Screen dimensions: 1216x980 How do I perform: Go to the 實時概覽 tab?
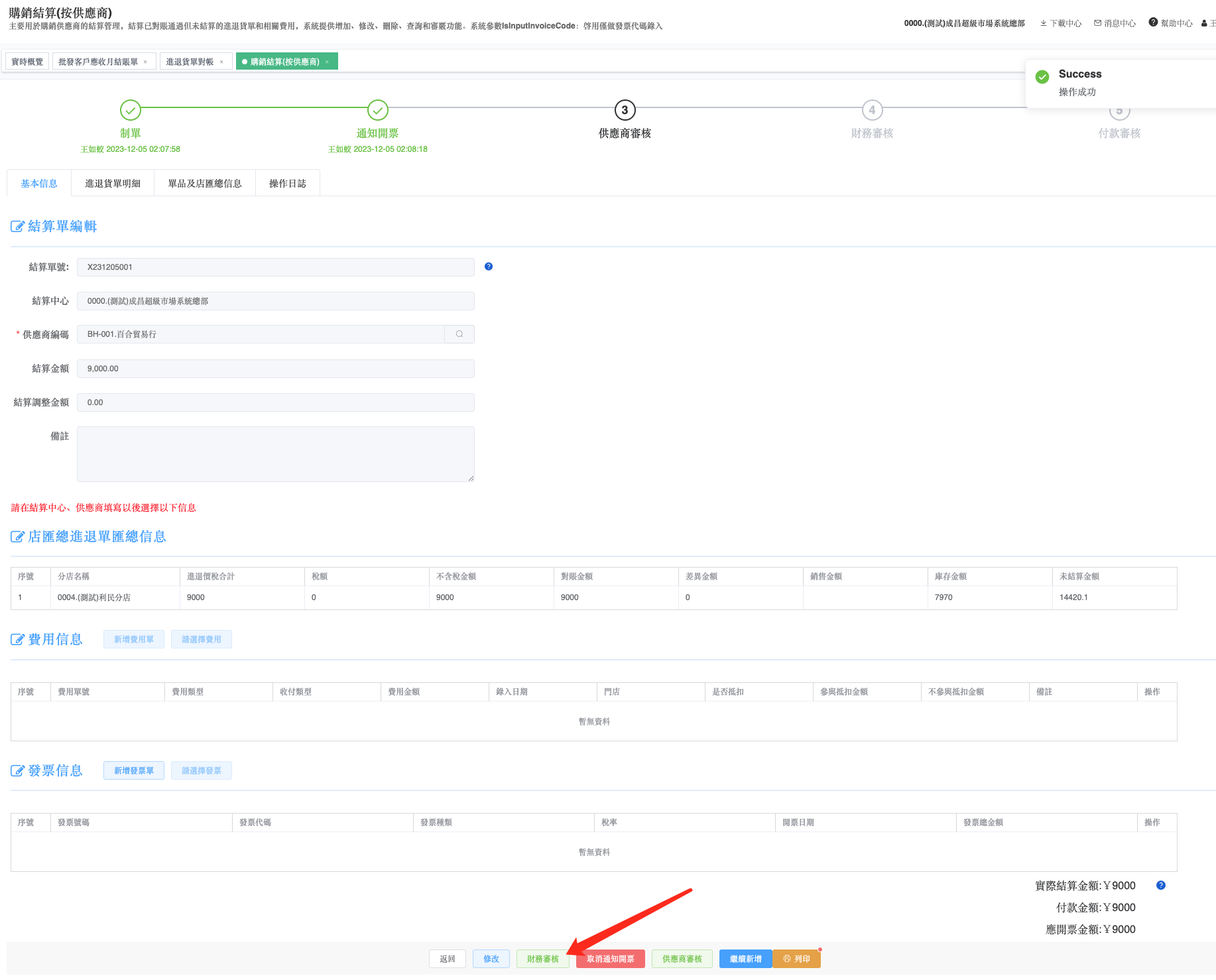[x=27, y=62]
